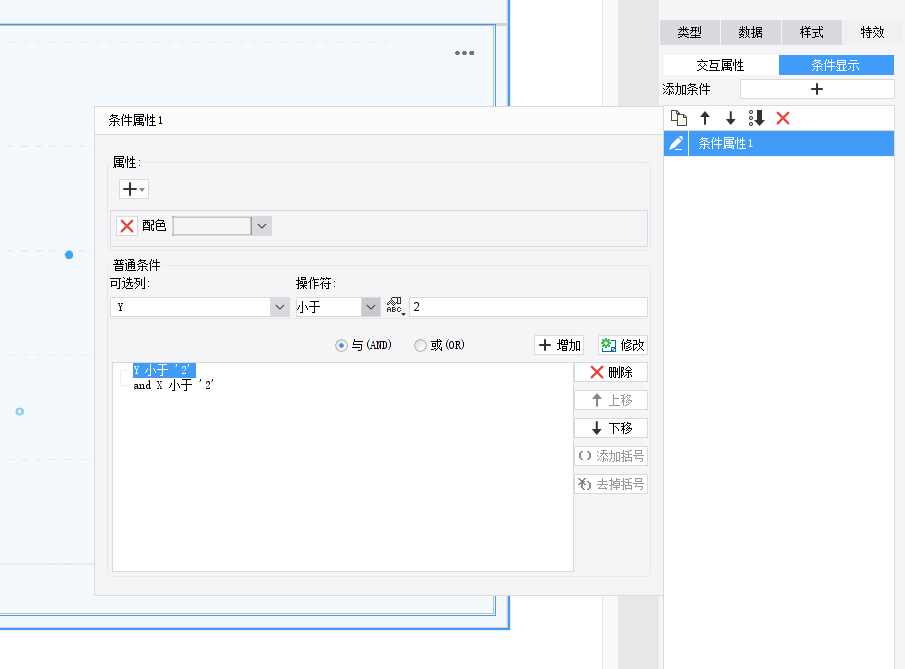Switch to the 样式 tab
905x669 pixels.
pos(811,32)
